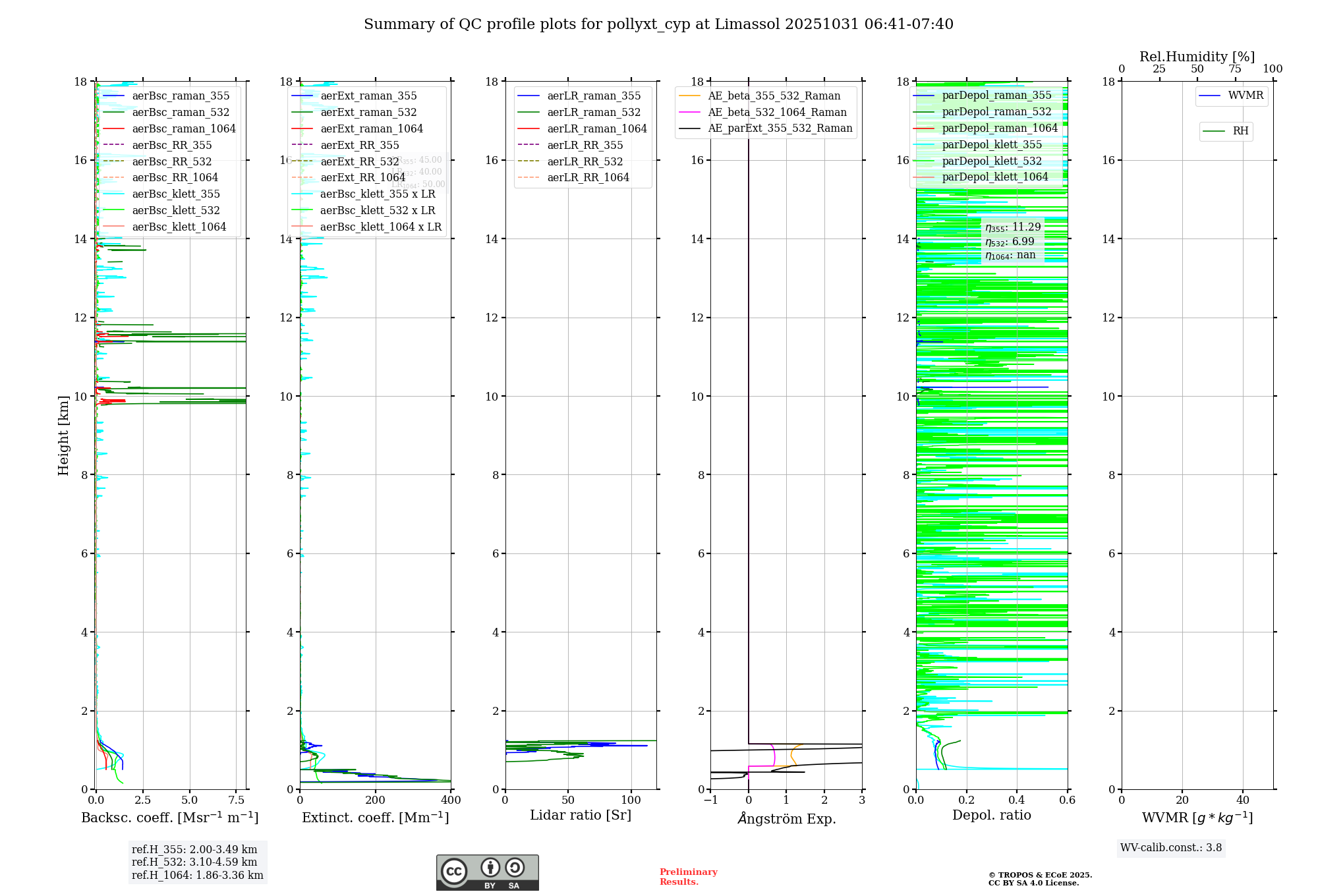
Task: Click the WVMR legend entry
Action: pyautogui.click(x=1245, y=96)
